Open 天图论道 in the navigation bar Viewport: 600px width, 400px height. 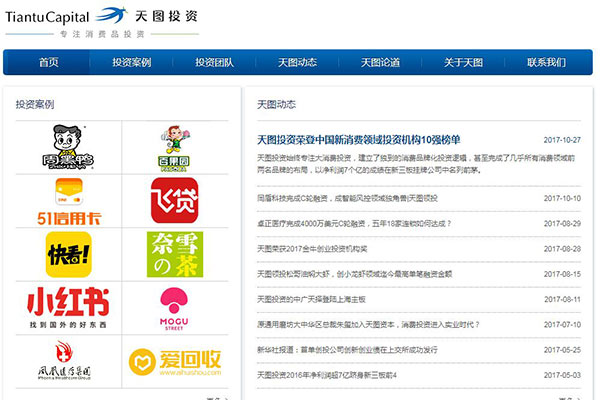click(x=380, y=62)
